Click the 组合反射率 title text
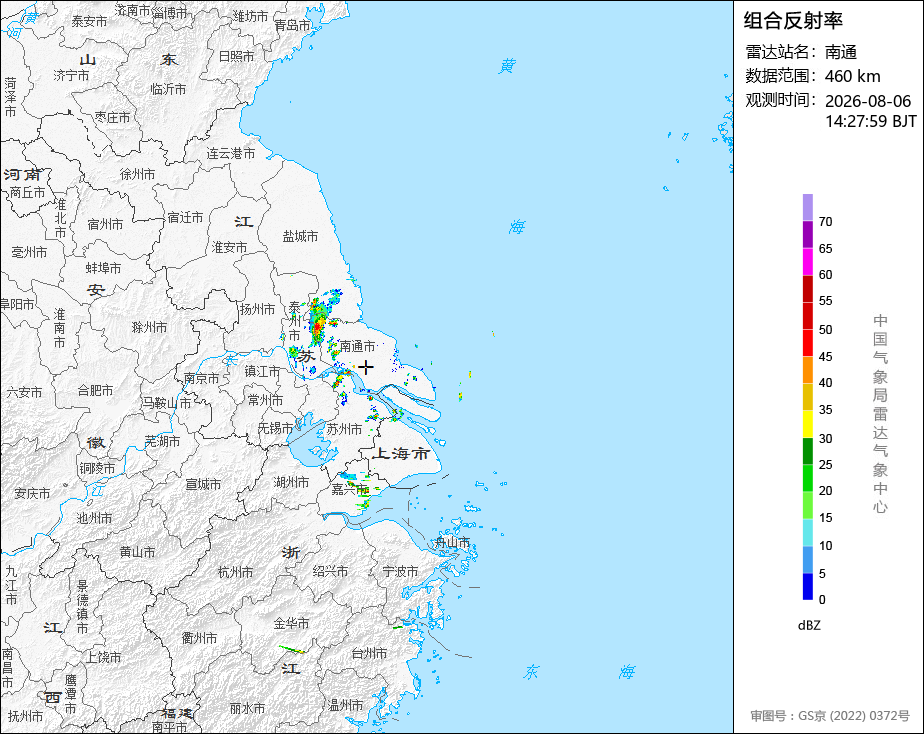 coord(793,21)
